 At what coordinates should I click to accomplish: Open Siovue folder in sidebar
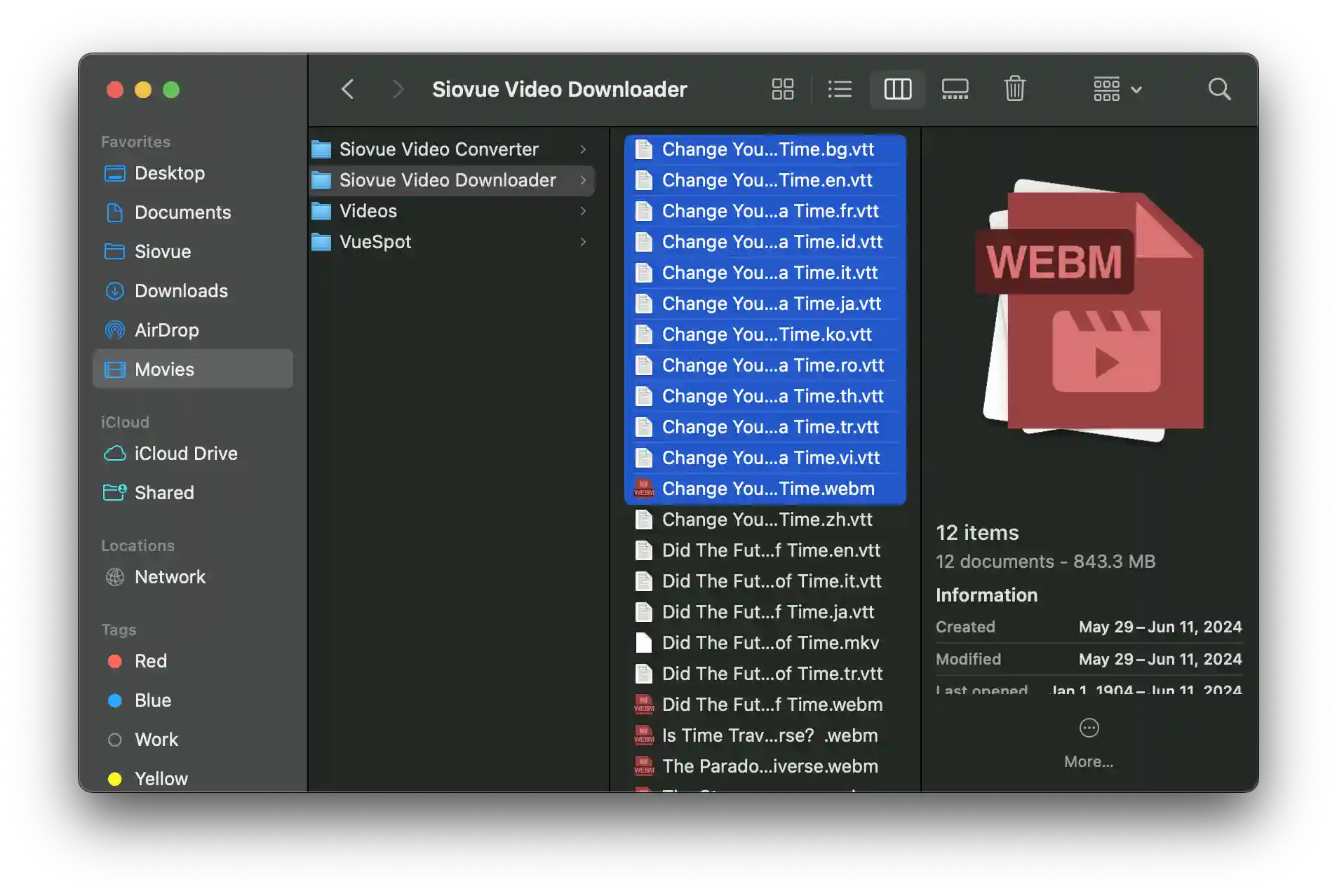[193, 252]
